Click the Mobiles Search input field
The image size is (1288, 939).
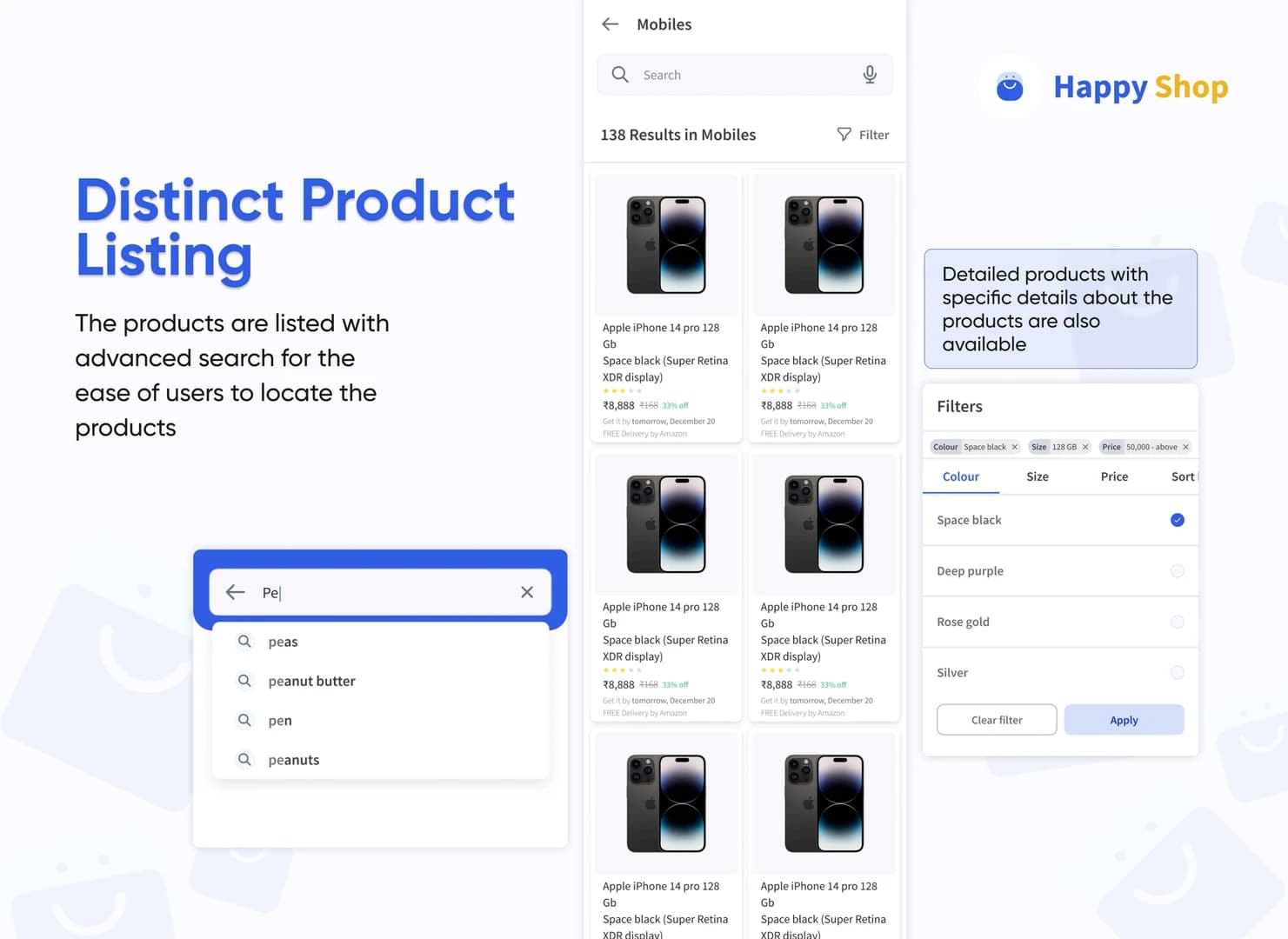745,75
